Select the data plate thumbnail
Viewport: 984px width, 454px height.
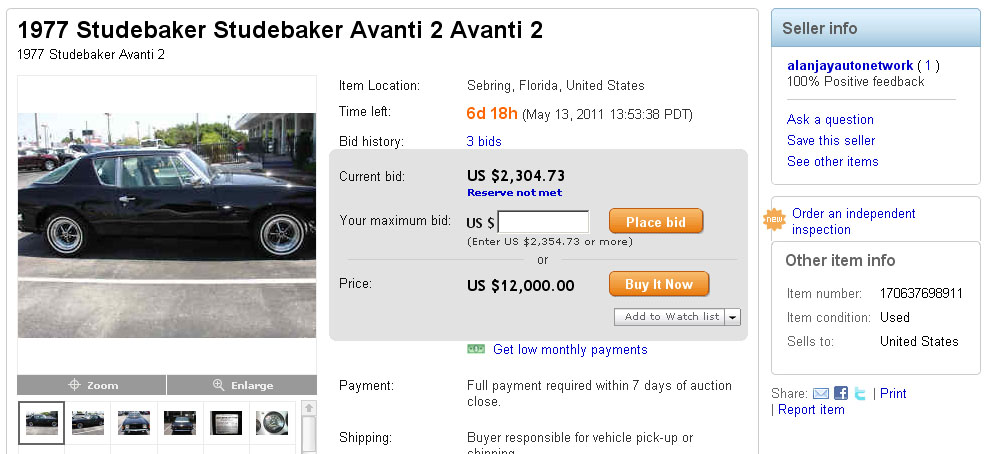225,423
